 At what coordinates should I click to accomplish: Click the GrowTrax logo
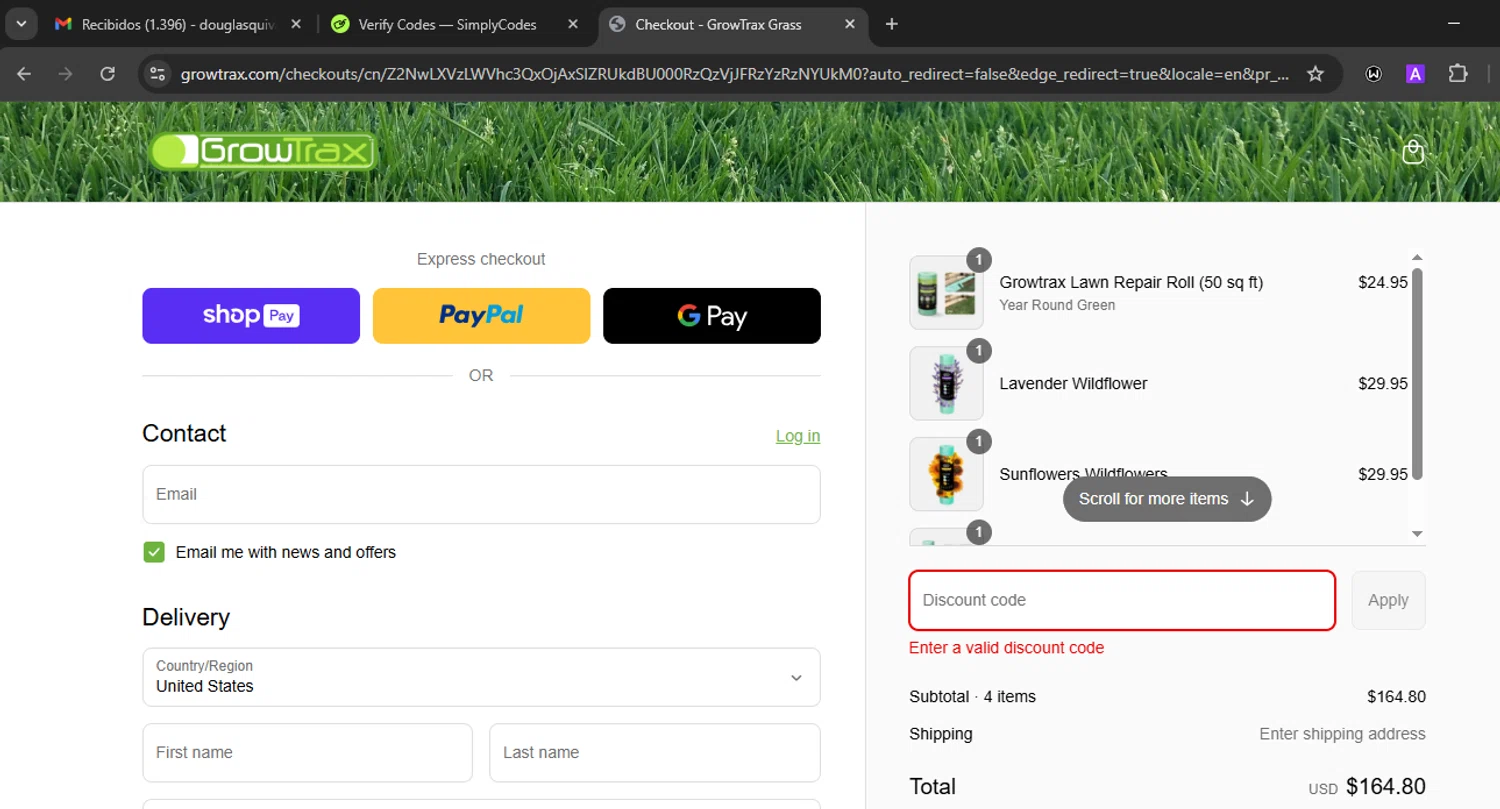coord(264,151)
